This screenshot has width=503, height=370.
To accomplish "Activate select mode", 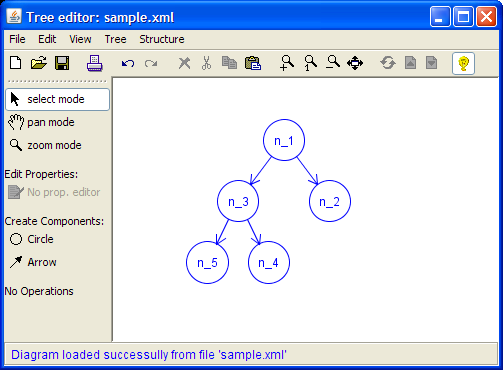I will pos(57,99).
